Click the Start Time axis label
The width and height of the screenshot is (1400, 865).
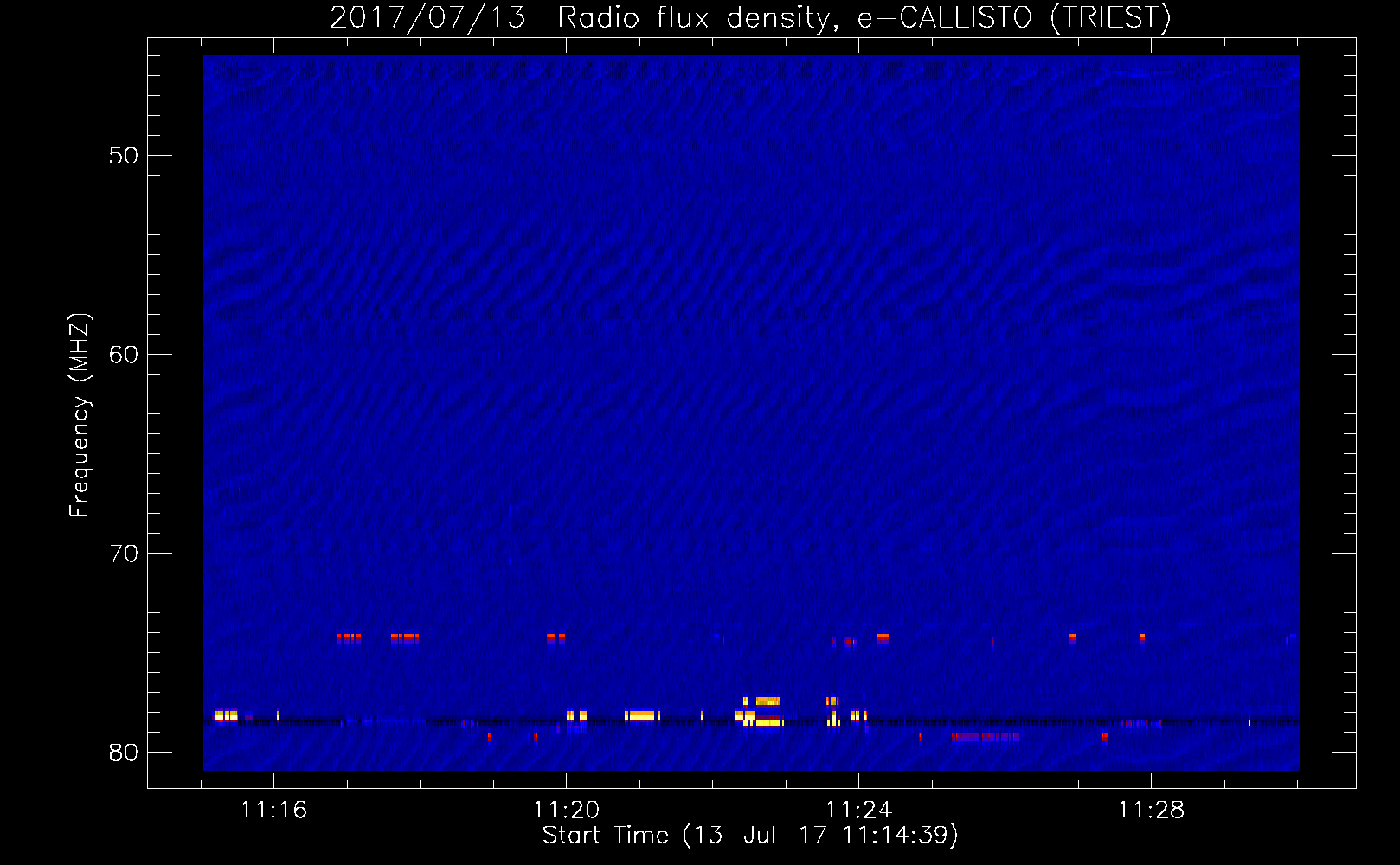click(750, 836)
